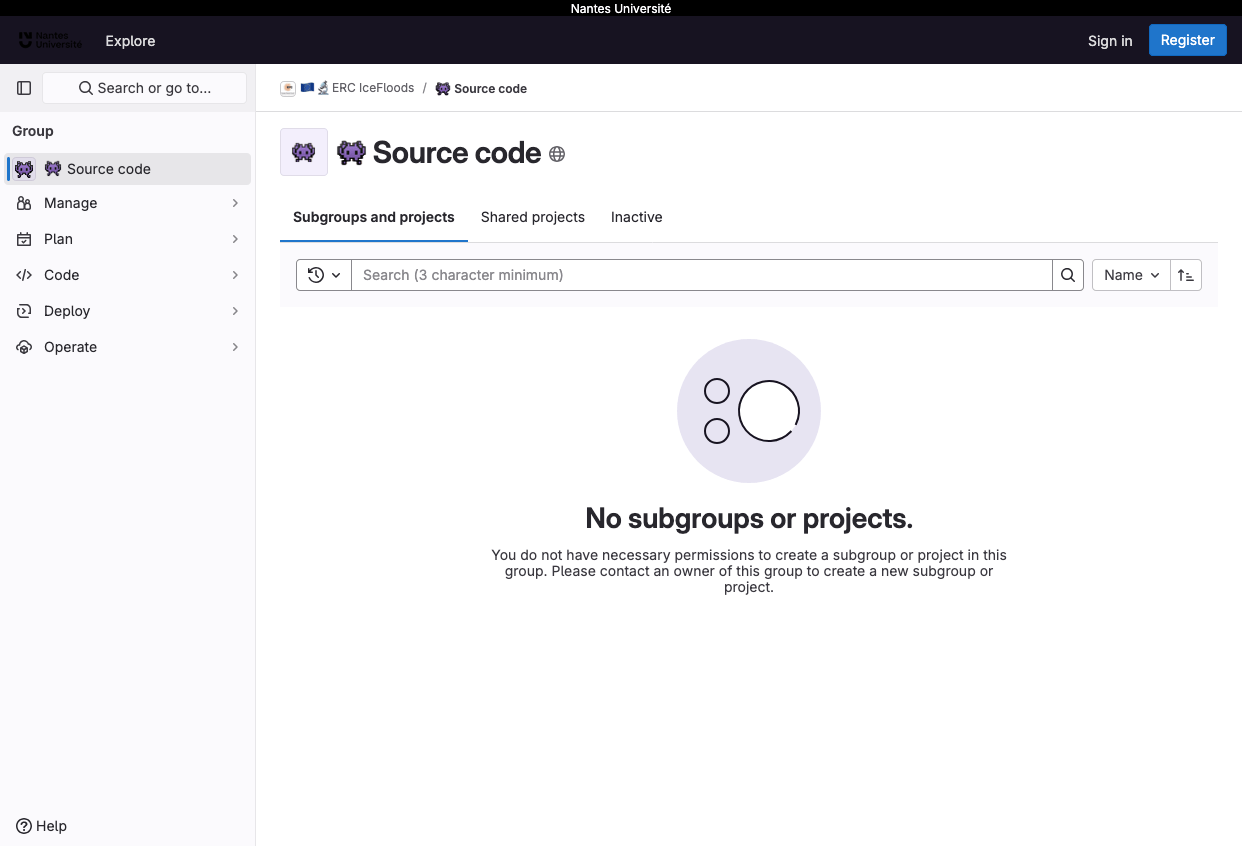Click the Manage users icon
The image size is (1242, 846).
point(24,203)
